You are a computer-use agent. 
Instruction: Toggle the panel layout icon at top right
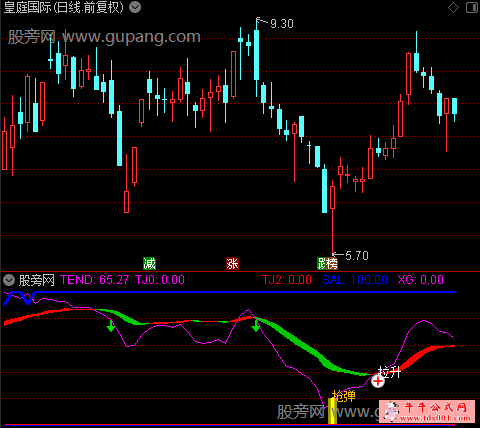pyautogui.click(x=472, y=7)
